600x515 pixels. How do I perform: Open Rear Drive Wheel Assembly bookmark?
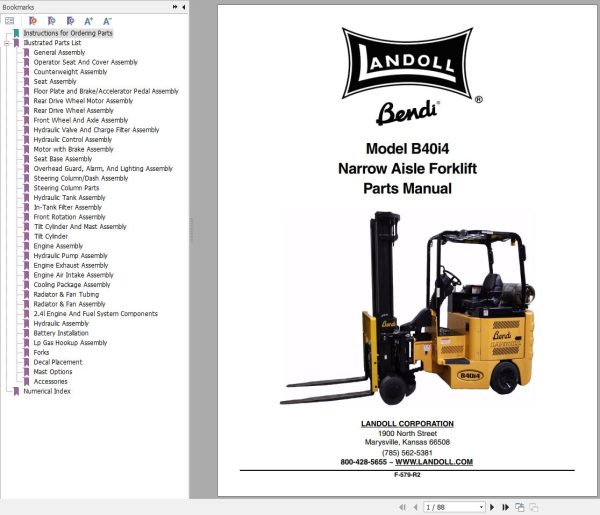pyautogui.click(x=73, y=111)
